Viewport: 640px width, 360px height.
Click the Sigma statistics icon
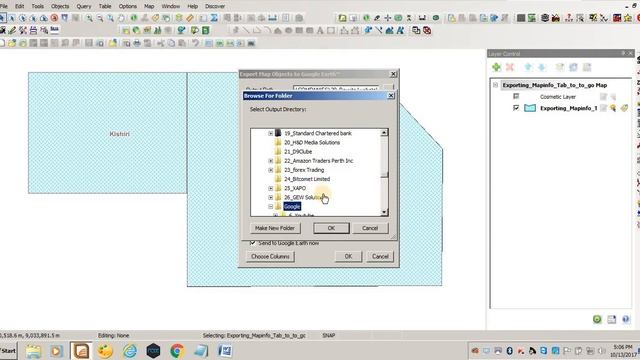click(x=214, y=18)
